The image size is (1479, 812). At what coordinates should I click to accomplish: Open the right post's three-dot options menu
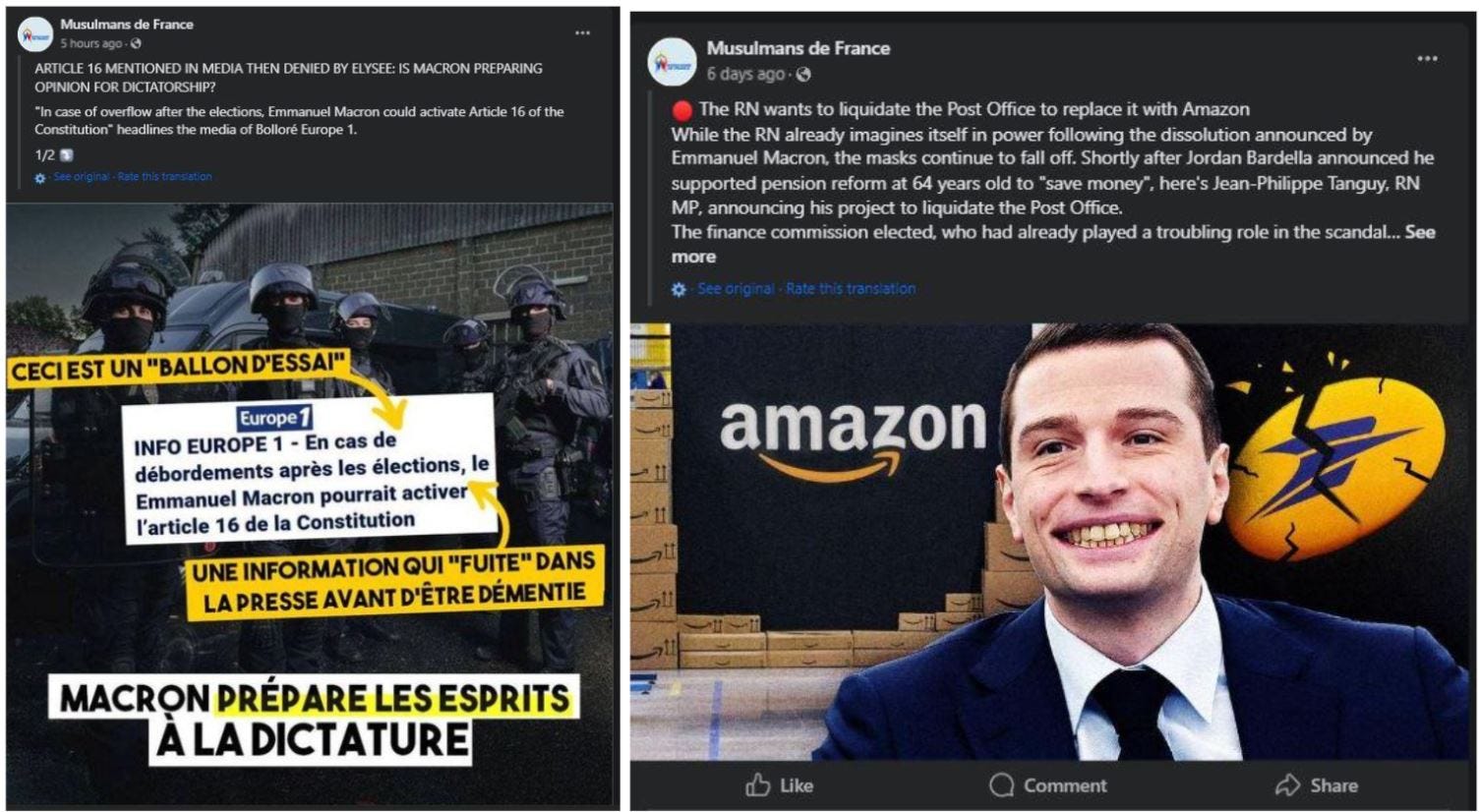click(1427, 59)
